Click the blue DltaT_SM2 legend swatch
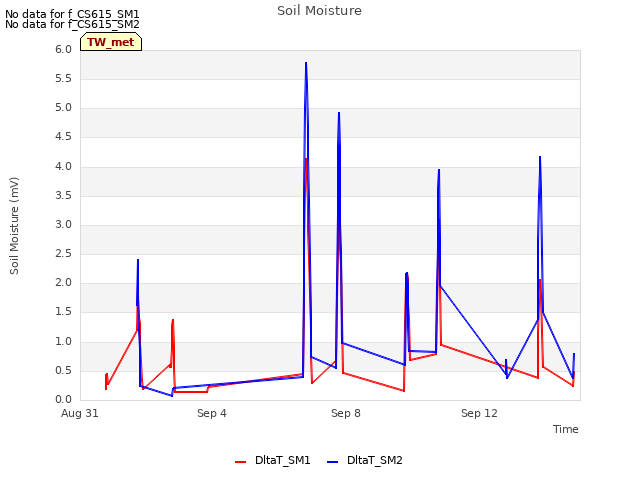Screen dimensions: 640x480 pos(333,462)
